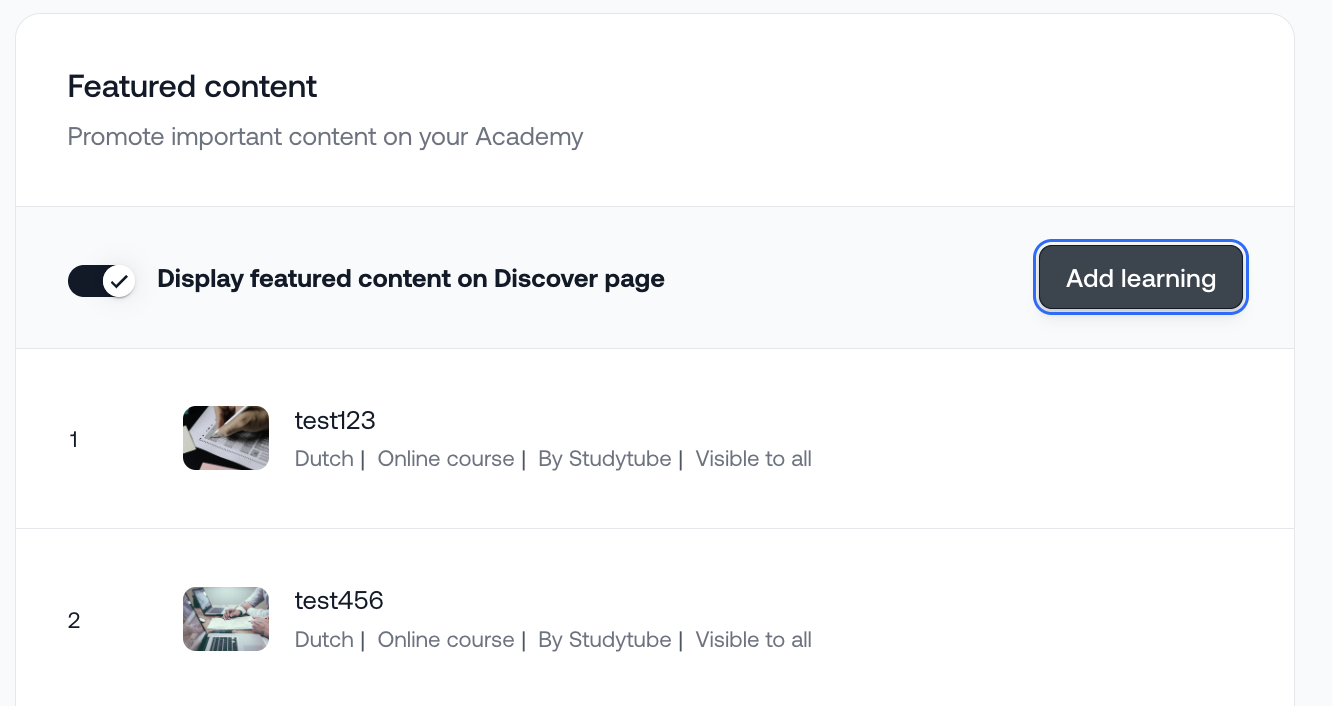Click the Dutch language tag of test456
Viewport: 1332px width, 706px height.
point(324,640)
